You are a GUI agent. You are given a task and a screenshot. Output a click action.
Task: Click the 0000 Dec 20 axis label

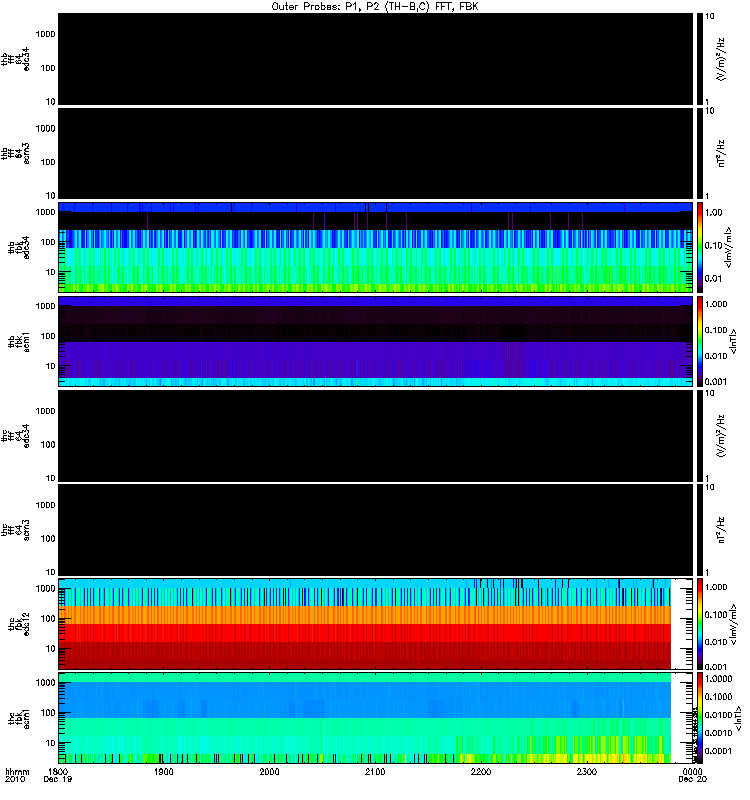pyautogui.click(x=692, y=776)
